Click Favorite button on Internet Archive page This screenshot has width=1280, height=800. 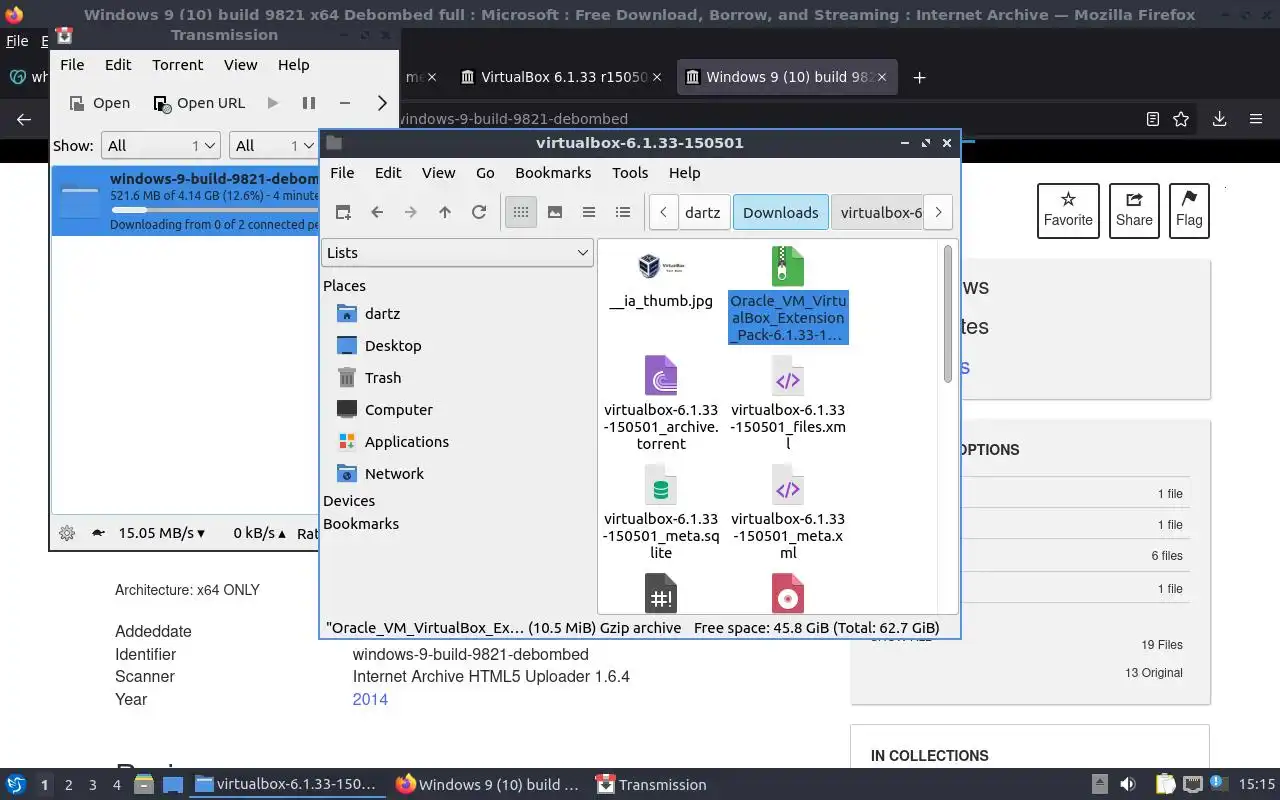tap(1068, 210)
